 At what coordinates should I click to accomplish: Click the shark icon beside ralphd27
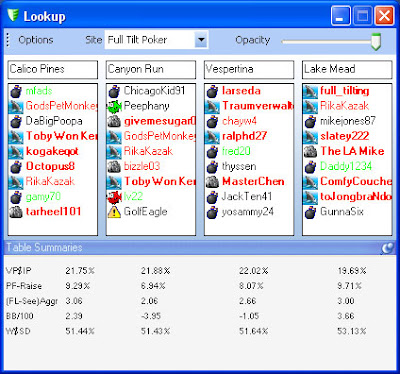tap(212, 136)
